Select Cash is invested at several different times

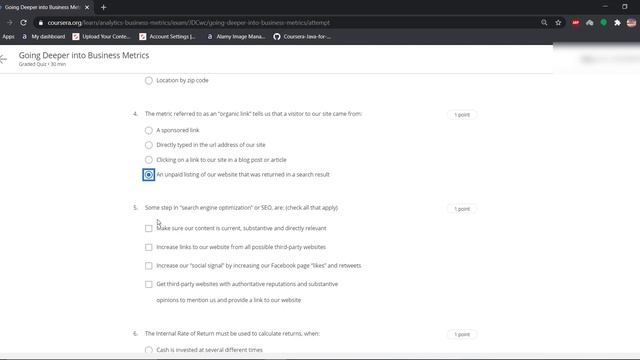click(149, 350)
